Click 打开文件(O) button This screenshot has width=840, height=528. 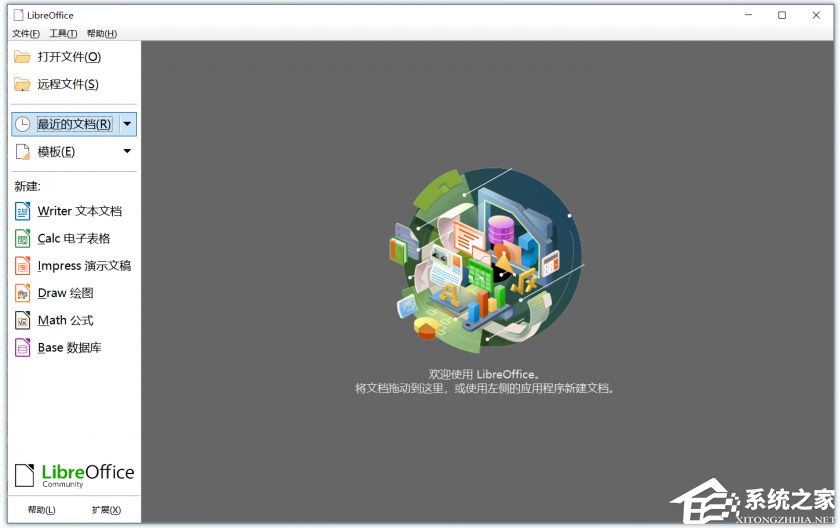click(x=69, y=57)
